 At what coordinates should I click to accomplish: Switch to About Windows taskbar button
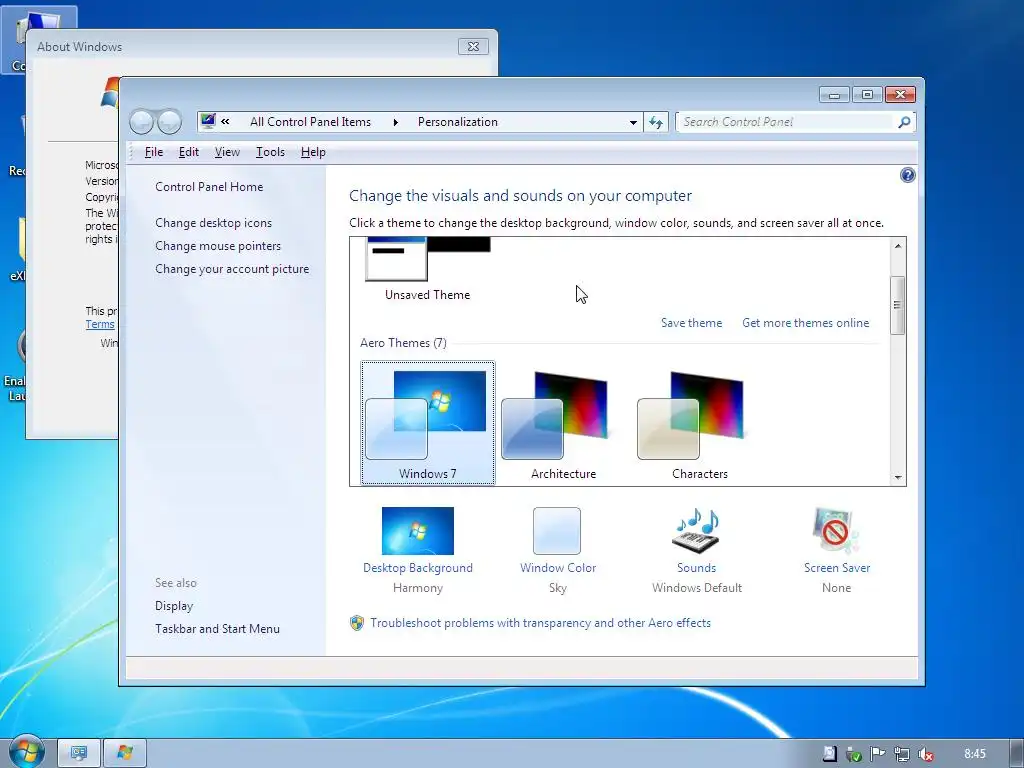tap(125, 754)
